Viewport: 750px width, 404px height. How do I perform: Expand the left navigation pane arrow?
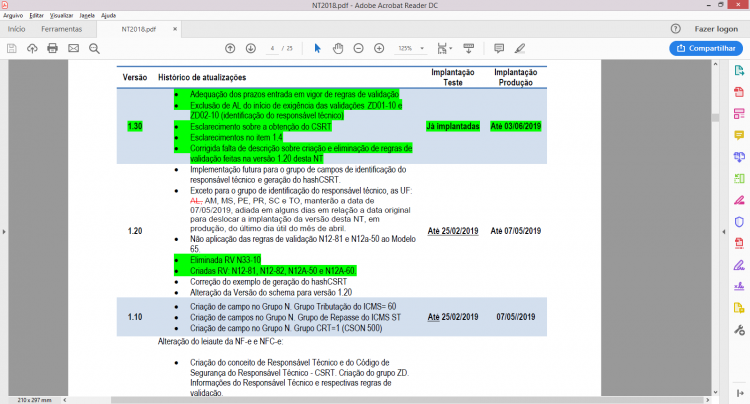tap(4, 232)
